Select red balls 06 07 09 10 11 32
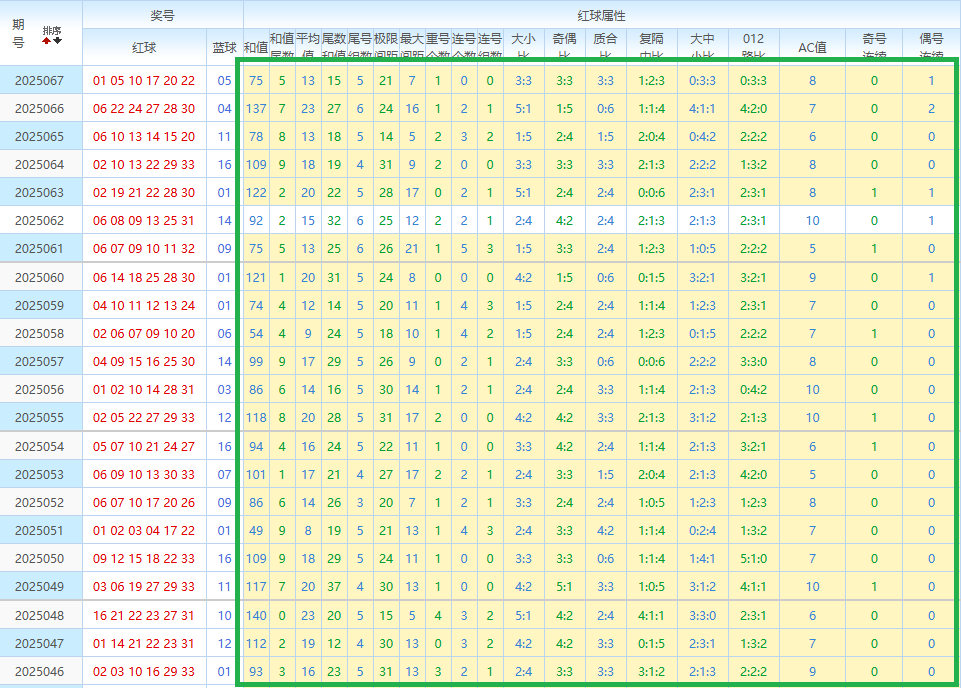This screenshot has height=688, width=961. (144, 249)
